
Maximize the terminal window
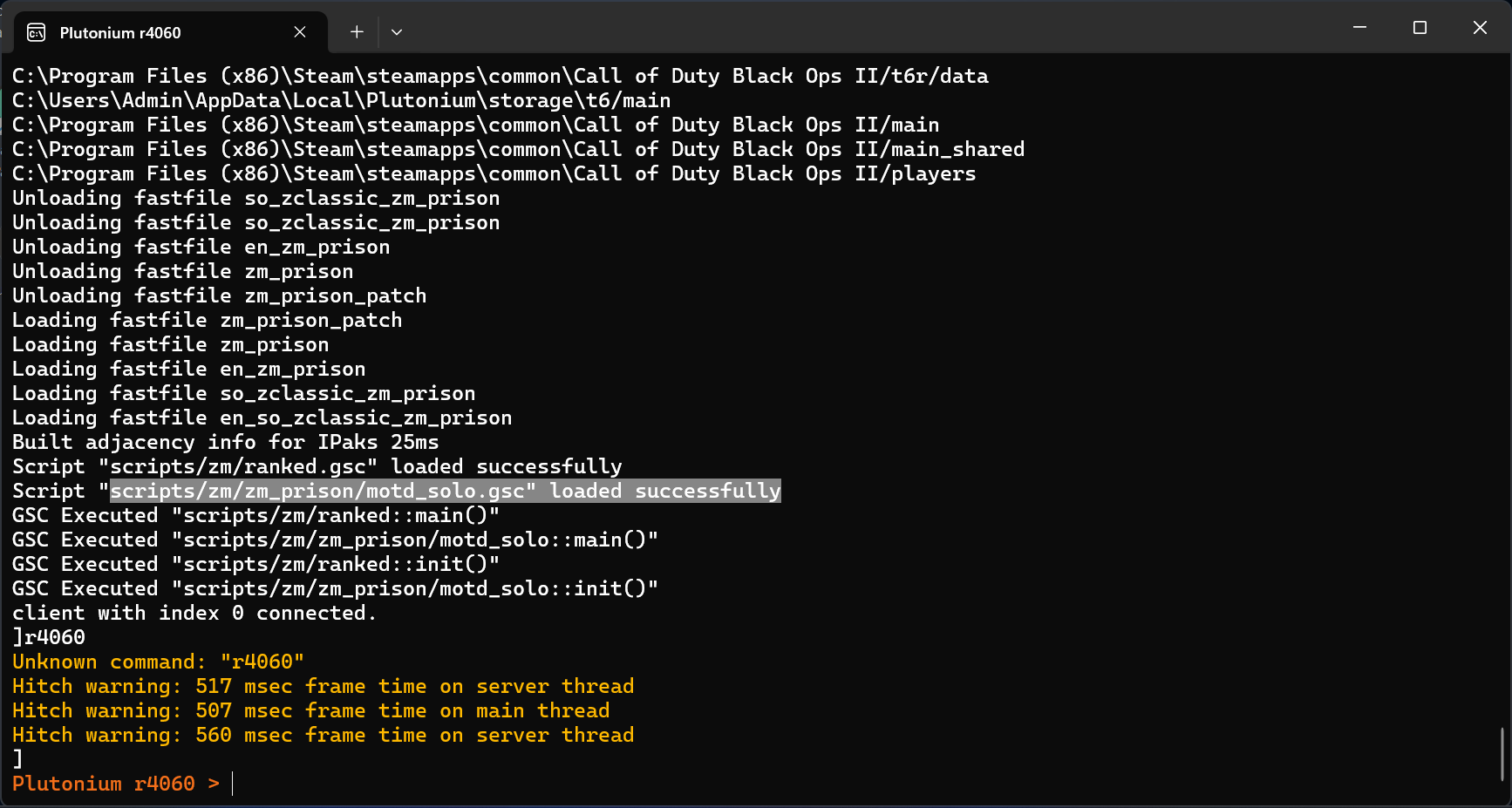point(1420,28)
